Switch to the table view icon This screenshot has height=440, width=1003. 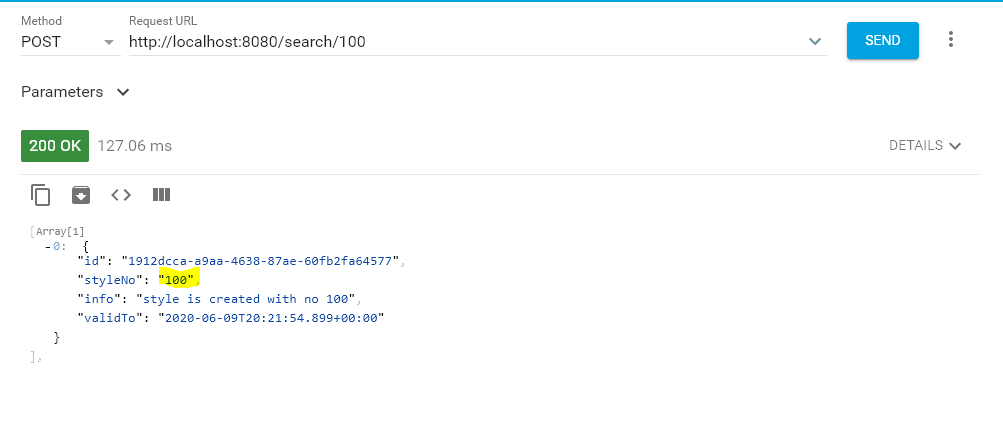pos(161,195)
